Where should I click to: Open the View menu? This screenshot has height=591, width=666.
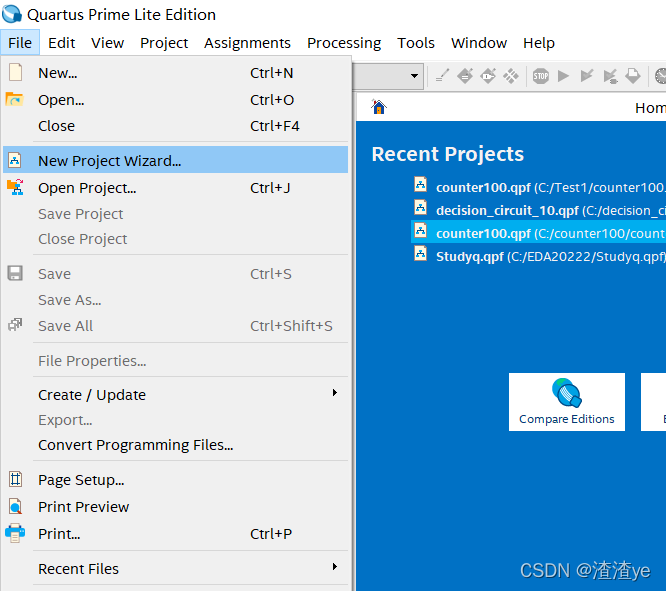pyautogui.click(x=107, y=42)
